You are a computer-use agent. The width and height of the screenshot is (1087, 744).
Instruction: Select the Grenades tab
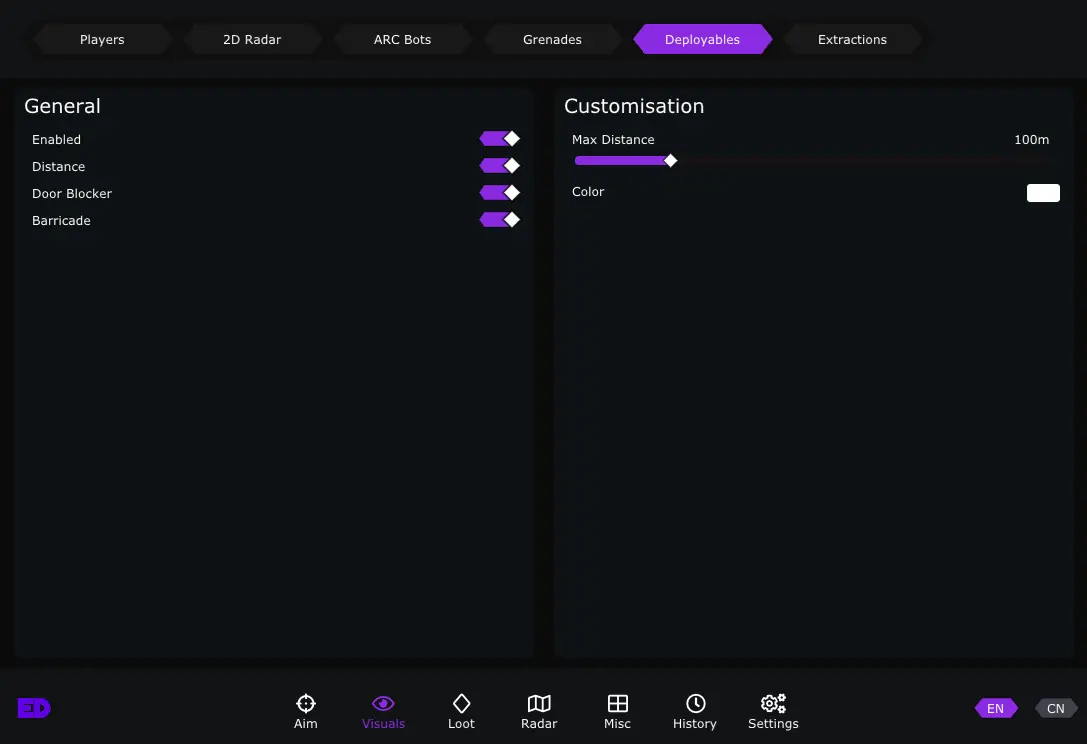pos(552,40)
